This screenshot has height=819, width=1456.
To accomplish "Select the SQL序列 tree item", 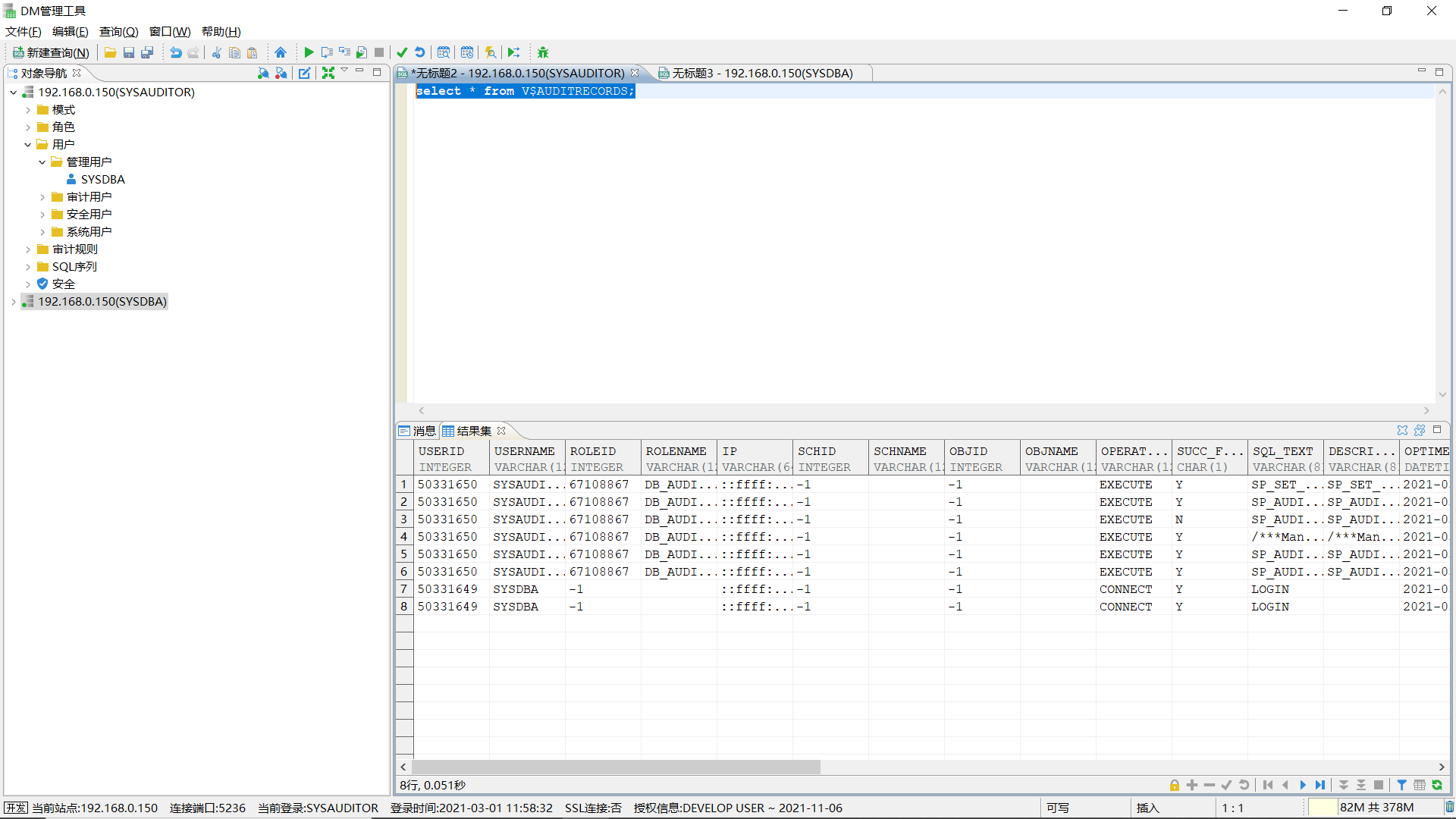I will pos(74,267).
